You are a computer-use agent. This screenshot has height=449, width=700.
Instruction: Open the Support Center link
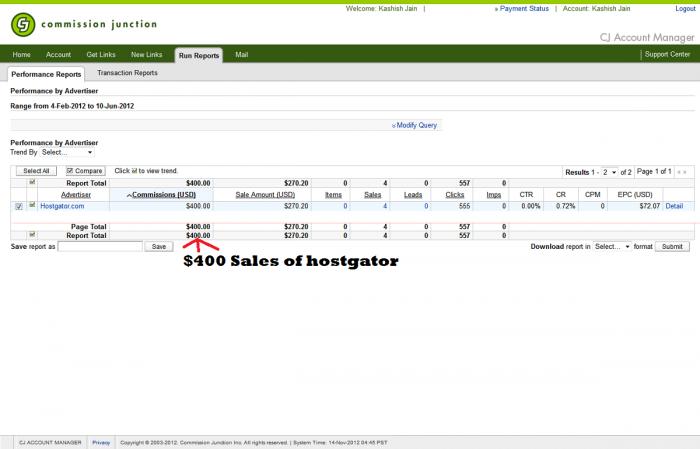click(x=667, y=54)
